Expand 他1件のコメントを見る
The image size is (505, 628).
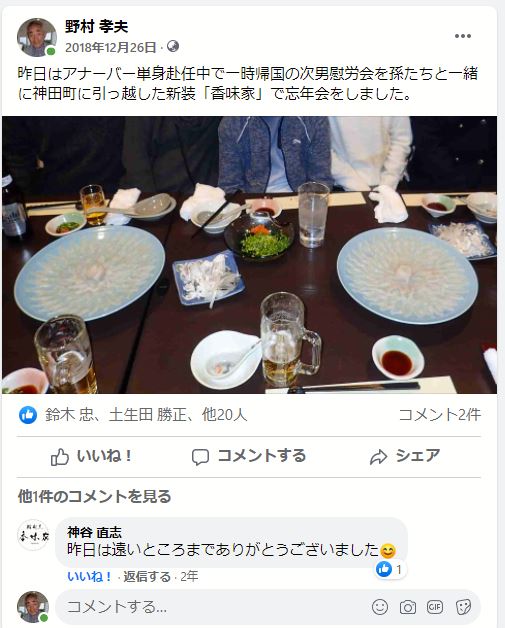point(95,497)
